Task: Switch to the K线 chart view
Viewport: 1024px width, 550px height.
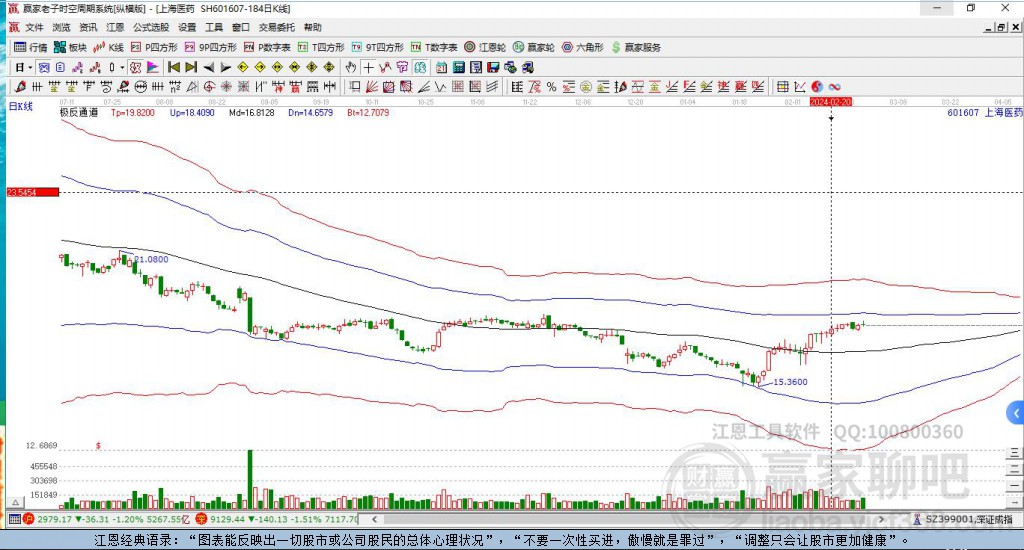Action: [x=108, y=47]
